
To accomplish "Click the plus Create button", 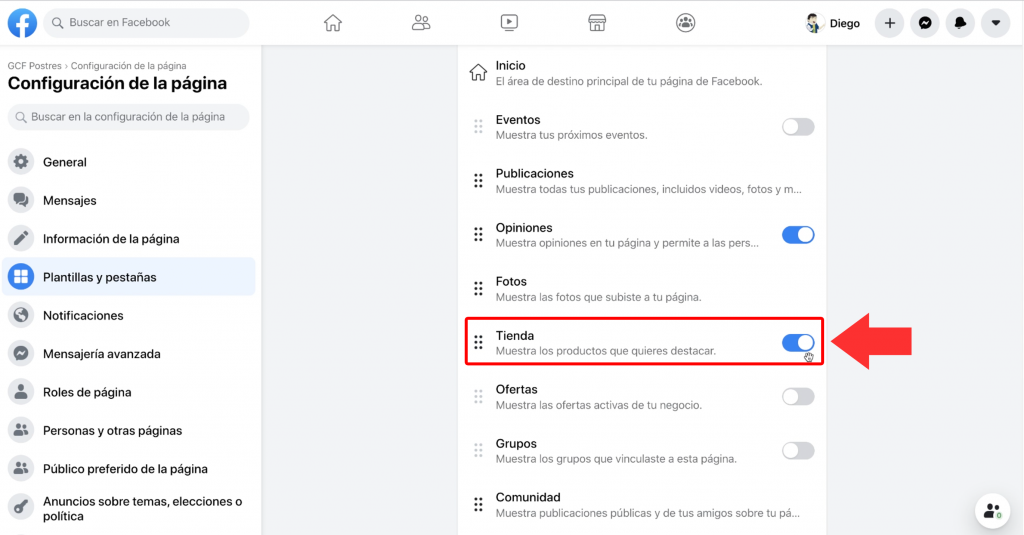I will (889, 23).
